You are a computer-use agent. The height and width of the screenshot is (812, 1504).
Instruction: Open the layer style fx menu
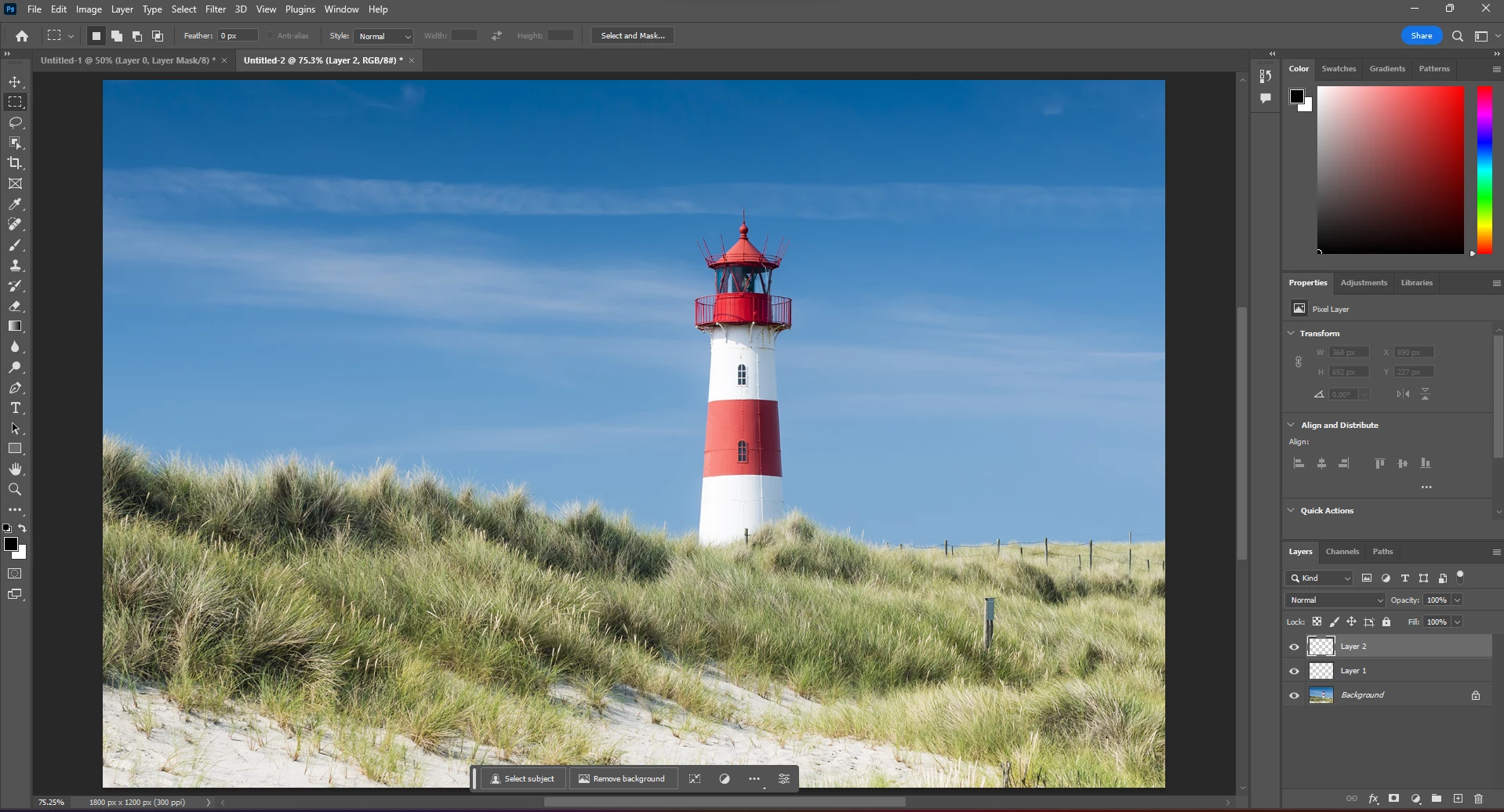(x=1373, y=799)
